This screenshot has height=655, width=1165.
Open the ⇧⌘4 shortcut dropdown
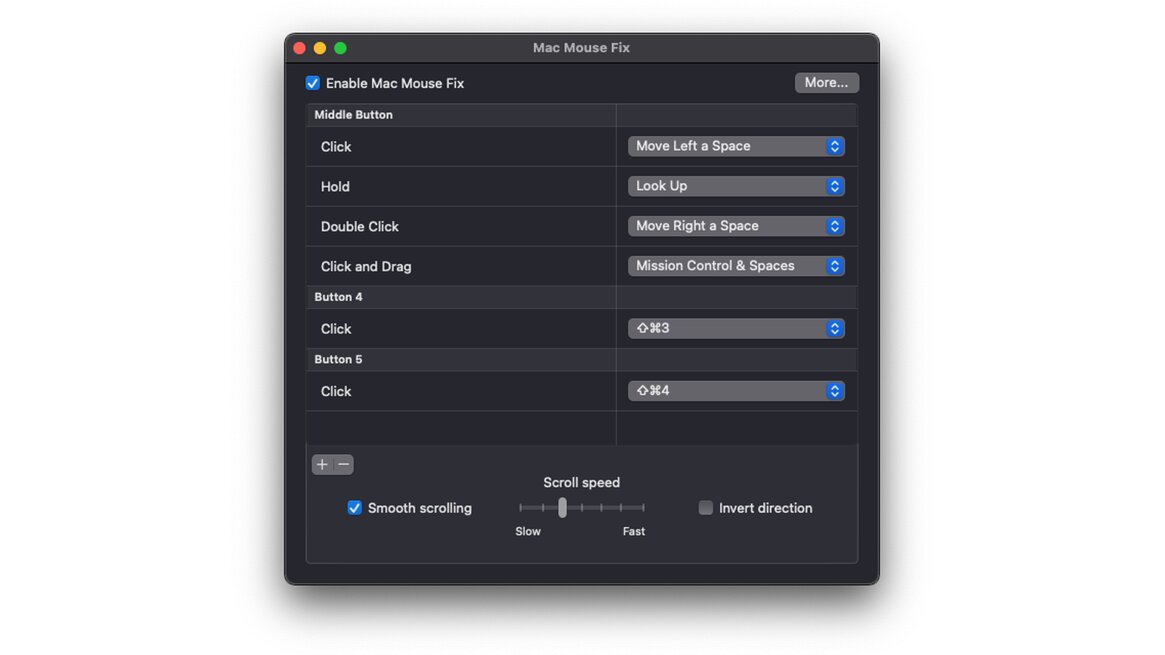coord(736,391)
